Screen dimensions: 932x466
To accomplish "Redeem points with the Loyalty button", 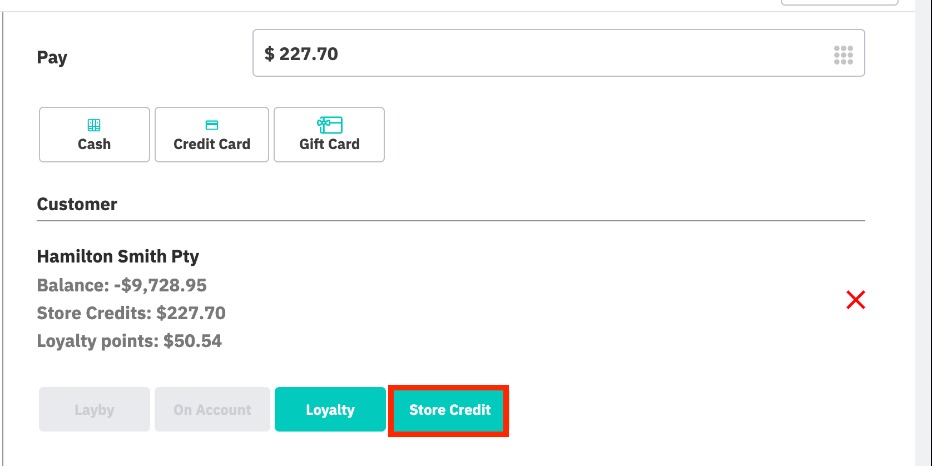I will [330, 410].
